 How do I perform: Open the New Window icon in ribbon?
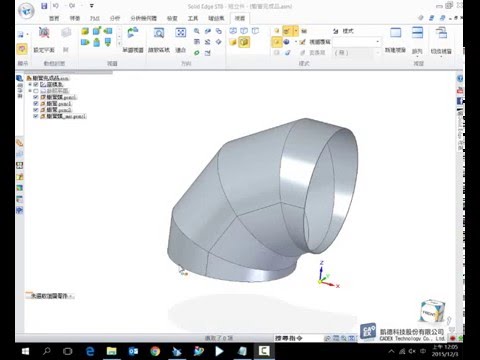tap(395, 33)
